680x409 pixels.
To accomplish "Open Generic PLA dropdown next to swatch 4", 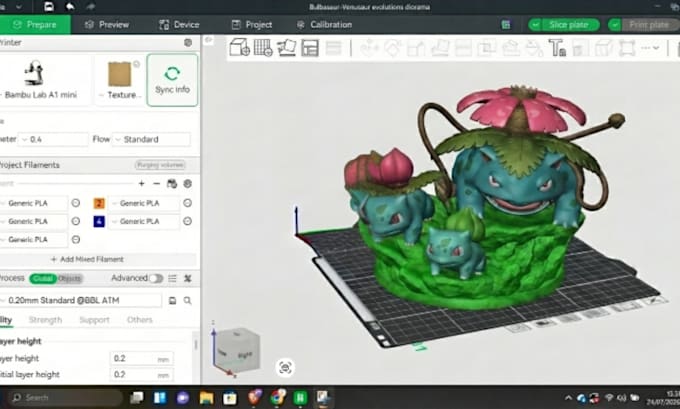I will tap(144, 221).
